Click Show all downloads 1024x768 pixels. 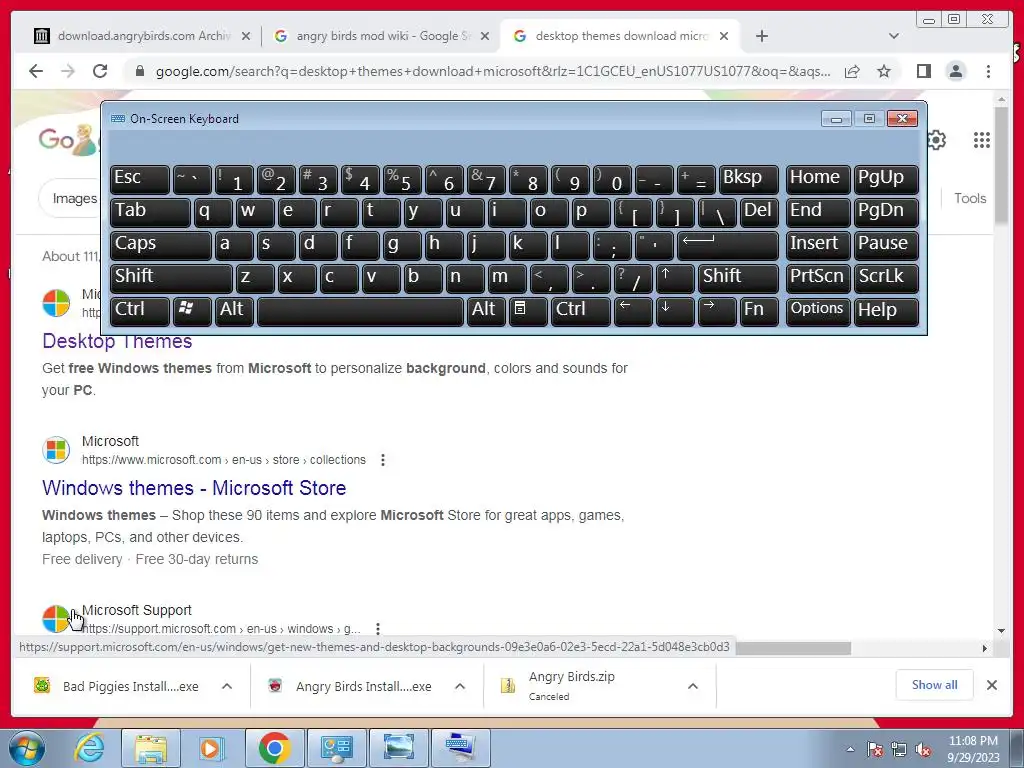click(x=935, y=684)
